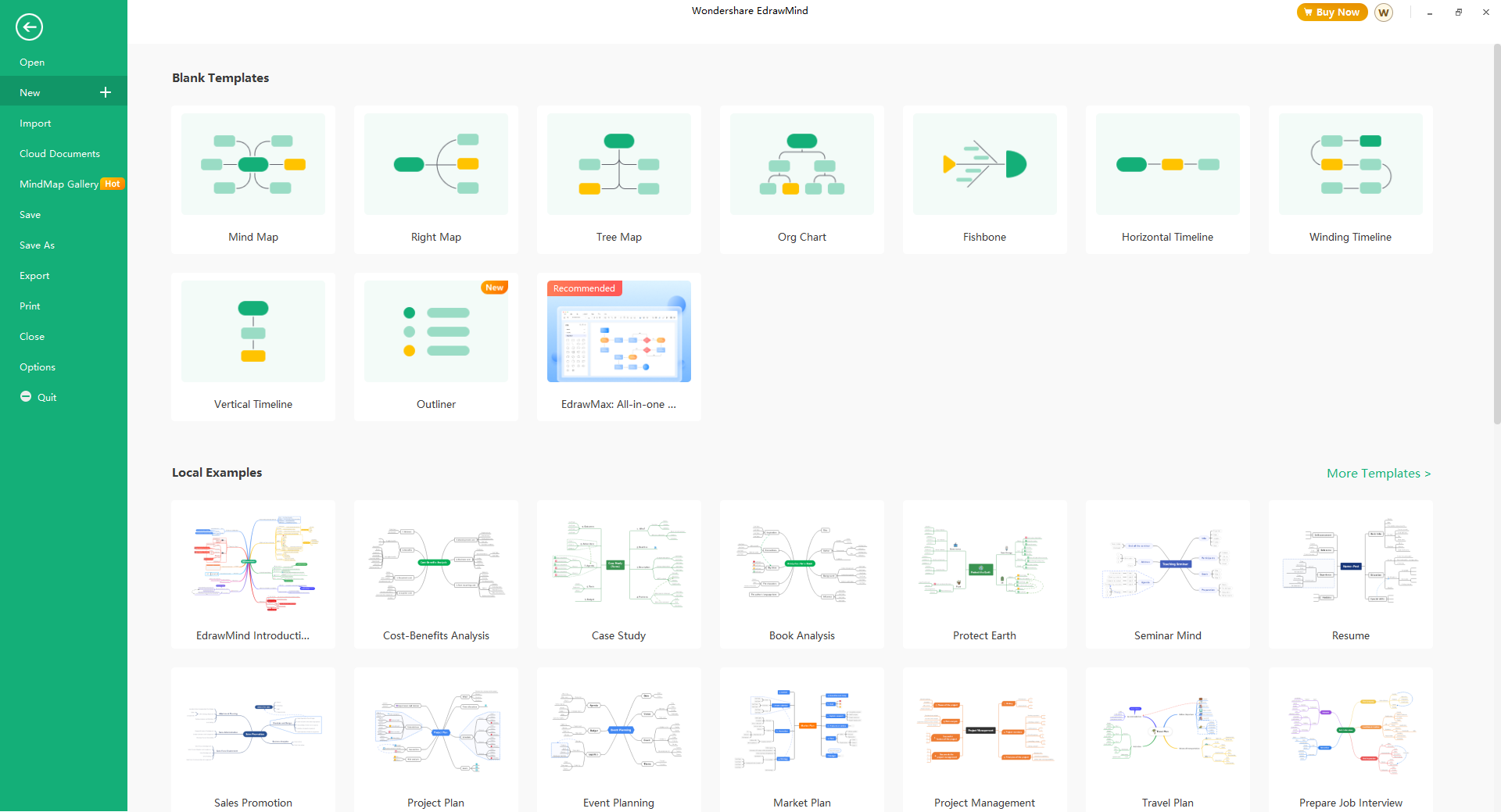Open the EdrawMind Introduction example thumbnail

coord(253,563)
